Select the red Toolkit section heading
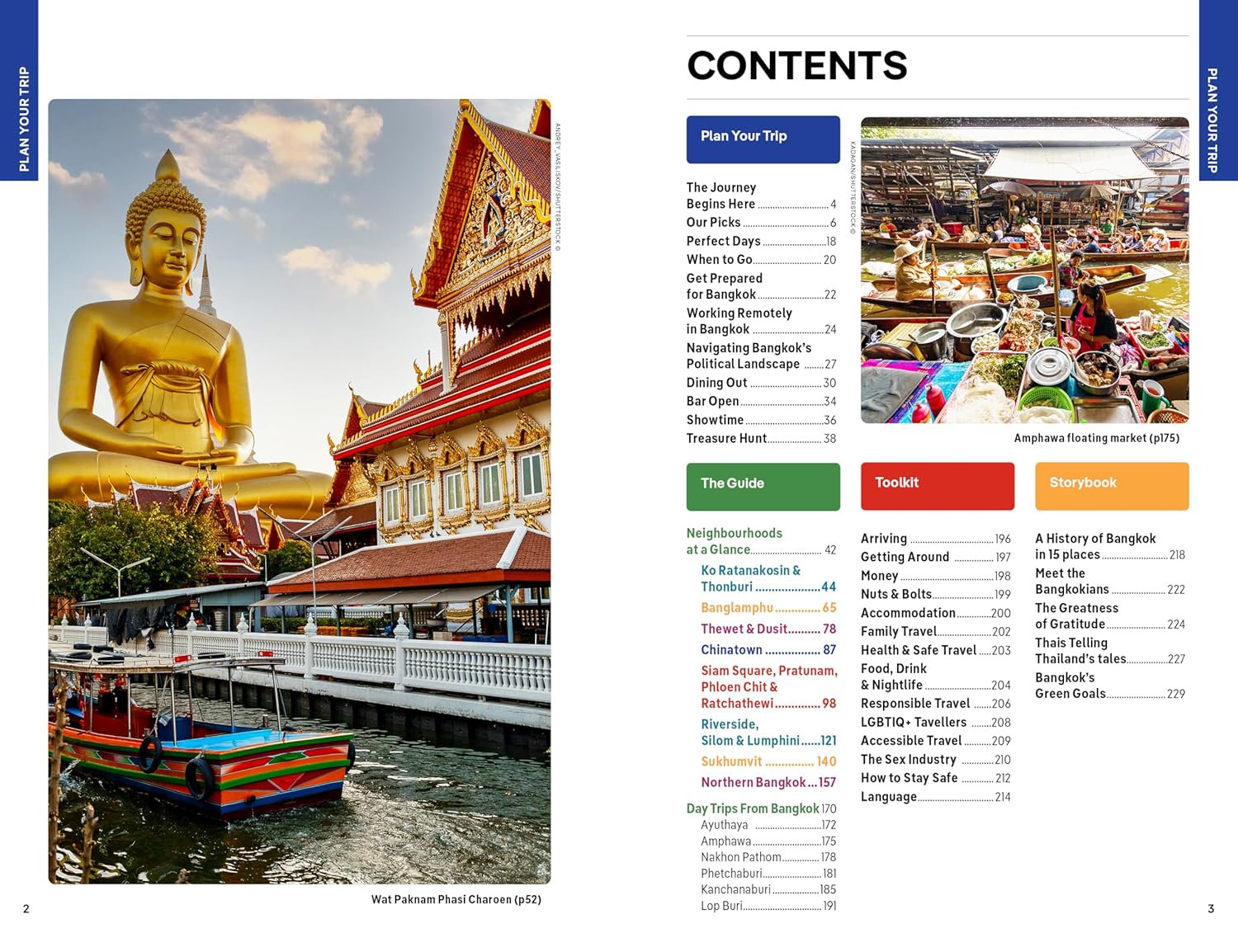The image size is (1238, 952). click(937, 485)
